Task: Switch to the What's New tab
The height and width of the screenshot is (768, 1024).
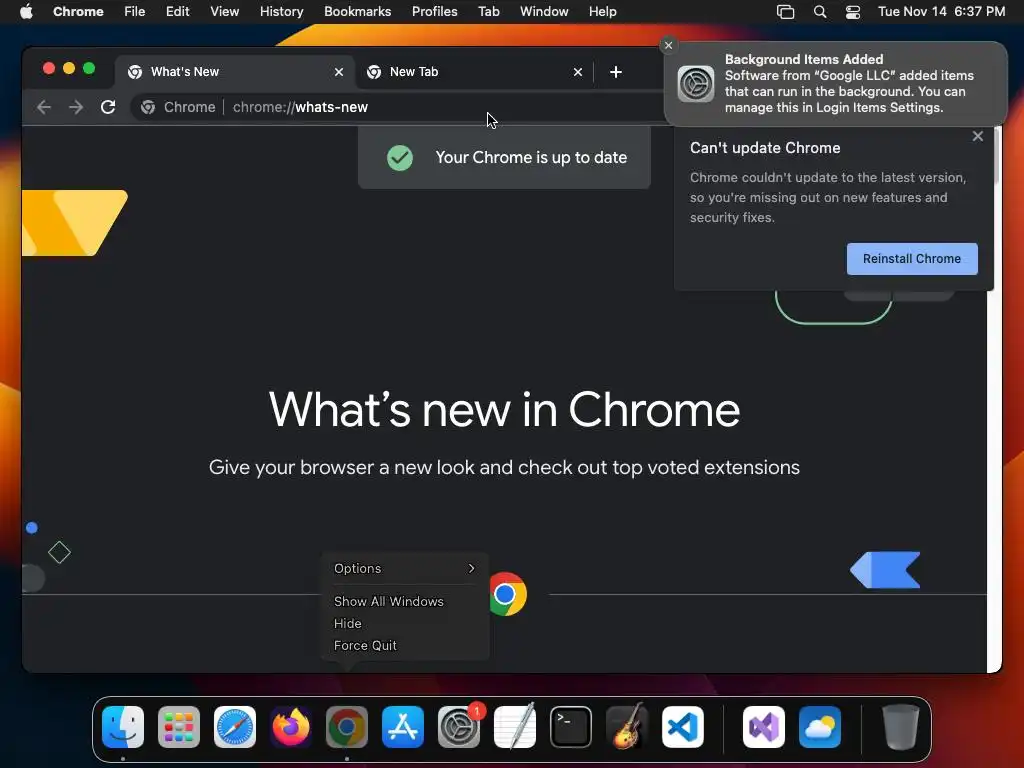Action: [235, 72]
